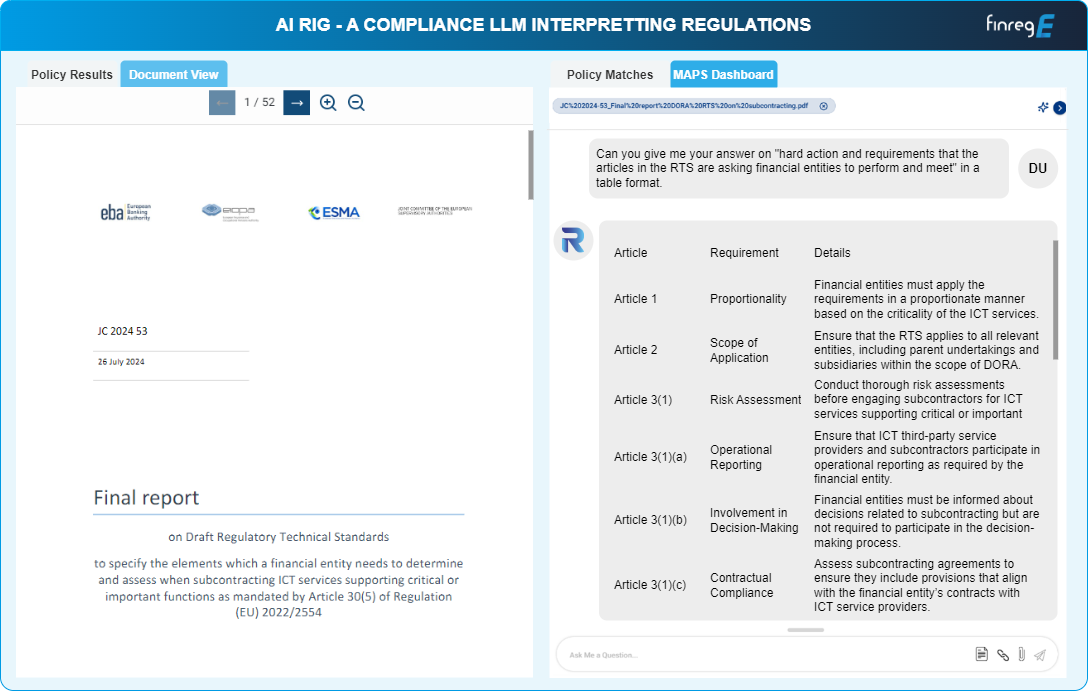Click the Contractual Compliance cell
The height and width of the screenshot is (691, 1088).
coord(741,586)
